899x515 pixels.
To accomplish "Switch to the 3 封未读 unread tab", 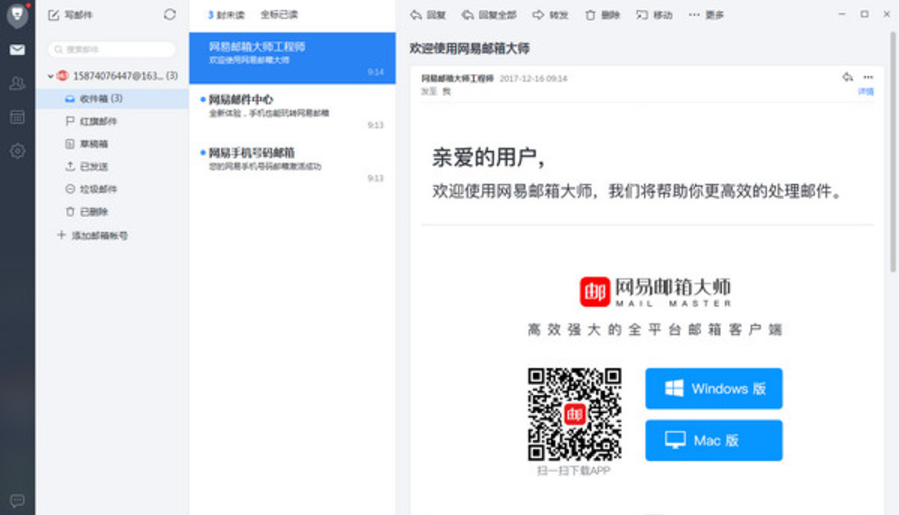I will point(226,15).
